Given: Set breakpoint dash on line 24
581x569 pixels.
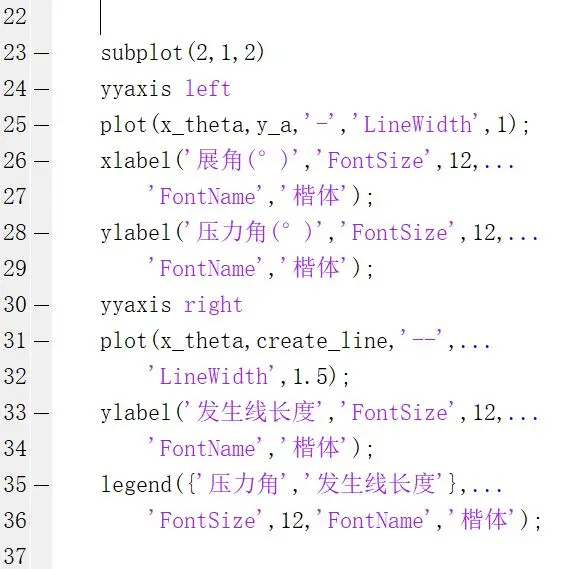Looking at the screenshot, I should [42, 89].
